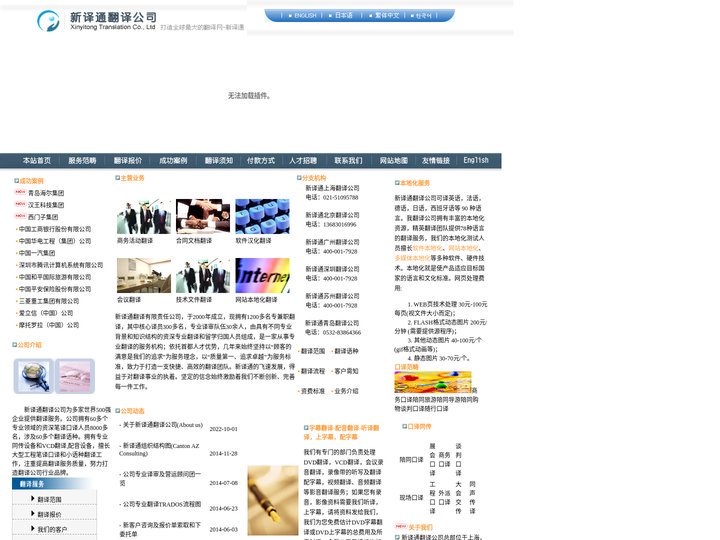
Task: Open the 翻译须知 navigation item
Action: point(219,160)
